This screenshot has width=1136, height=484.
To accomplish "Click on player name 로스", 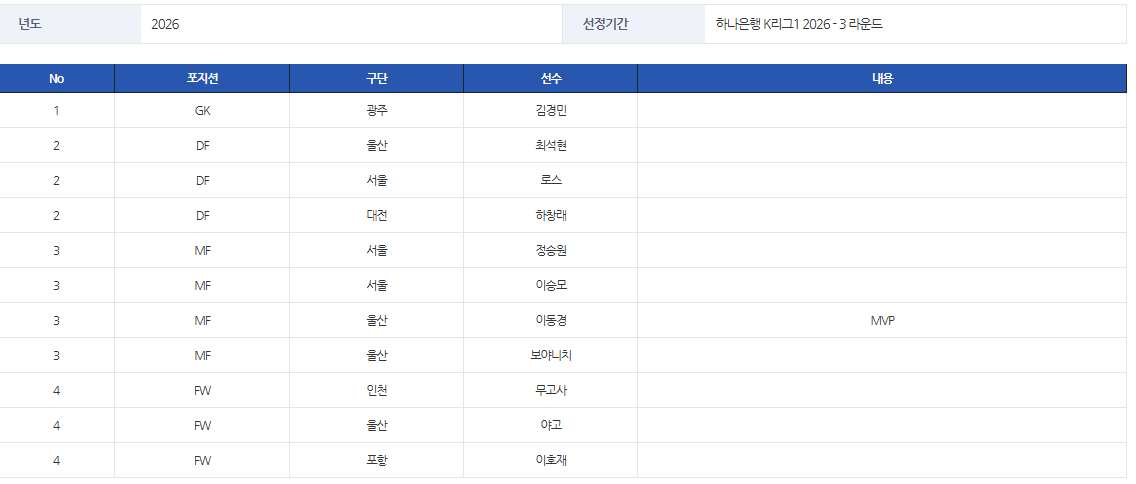I will click(551, 181).
